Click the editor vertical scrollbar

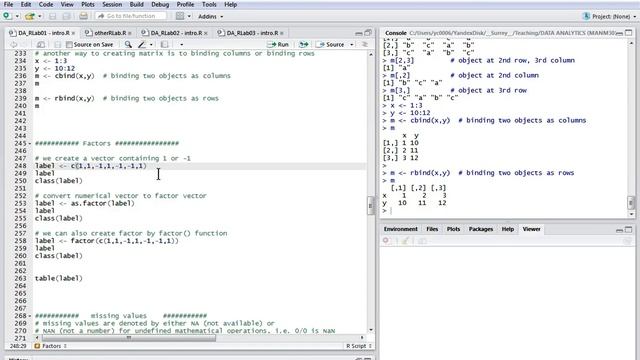370,206
